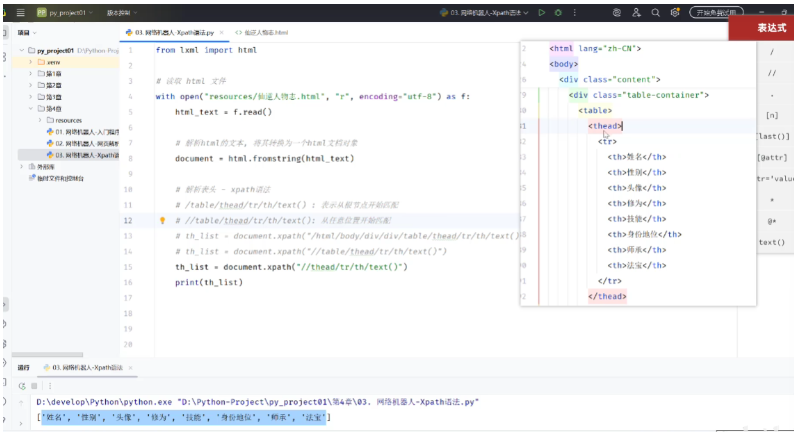Open the python.exe path link in console
This screenshot has height=435, width=794.
coord(104,402)
